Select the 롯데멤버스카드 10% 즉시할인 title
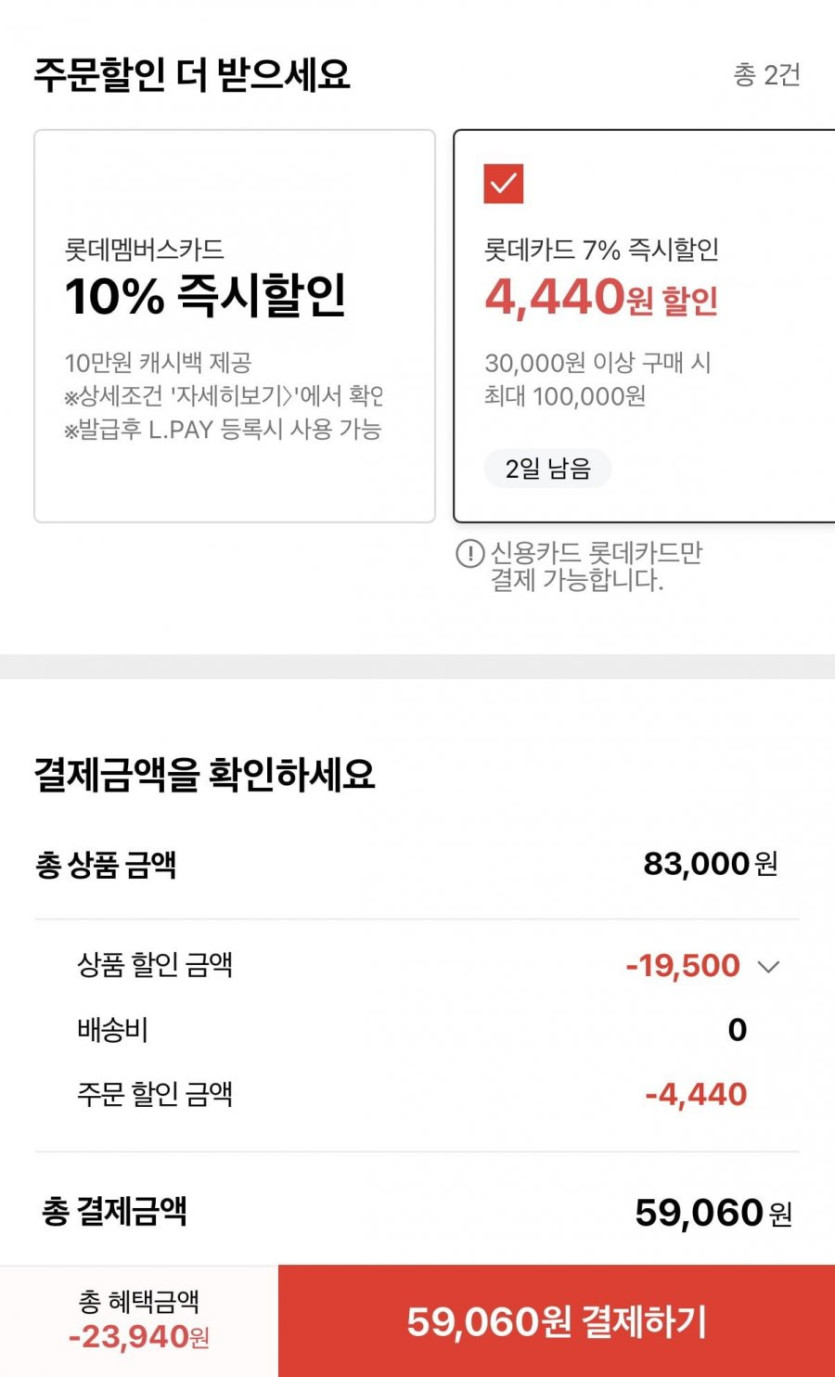 (x=205, y=295)
